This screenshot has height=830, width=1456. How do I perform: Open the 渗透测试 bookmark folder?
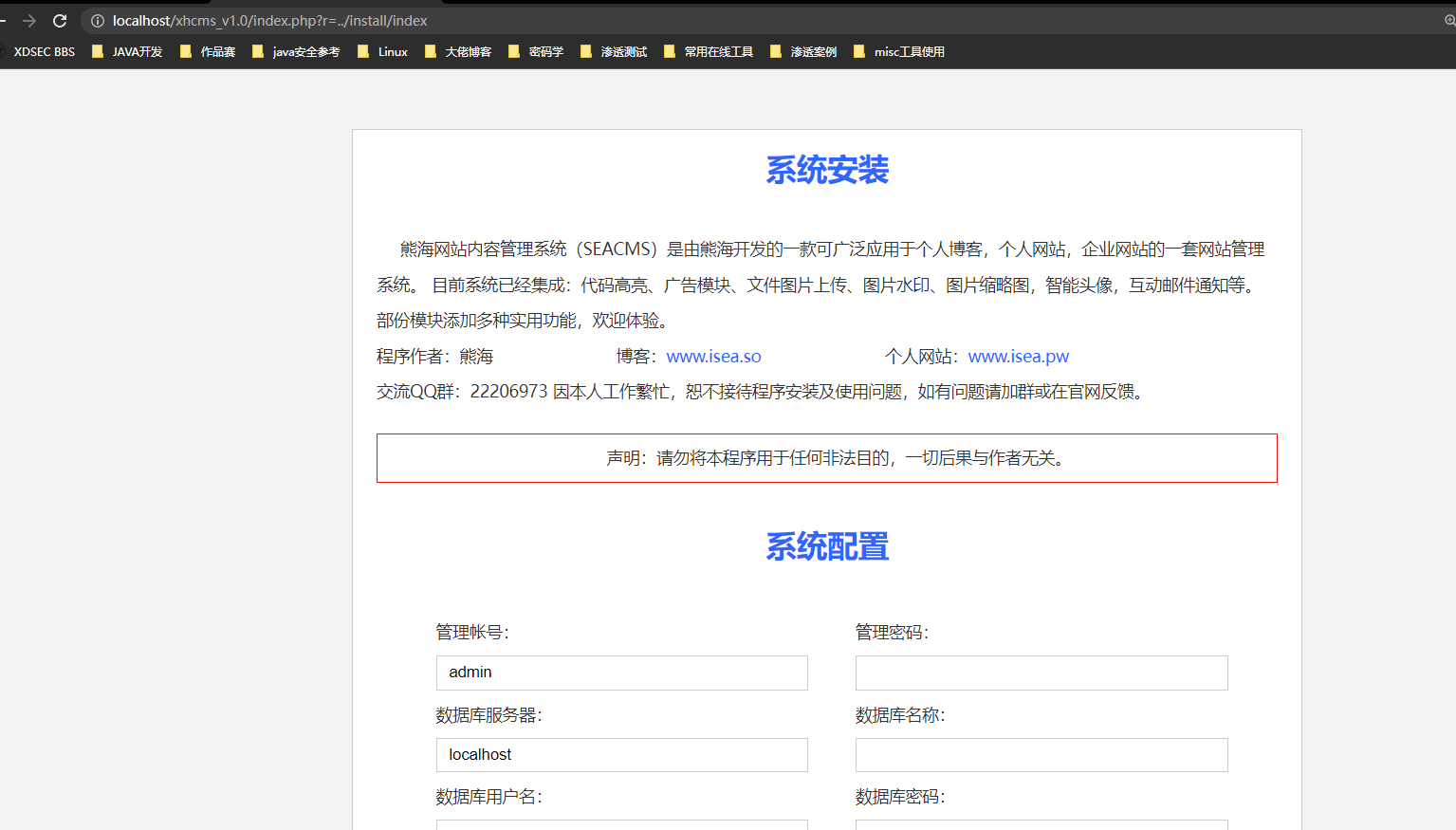[614, 52]
